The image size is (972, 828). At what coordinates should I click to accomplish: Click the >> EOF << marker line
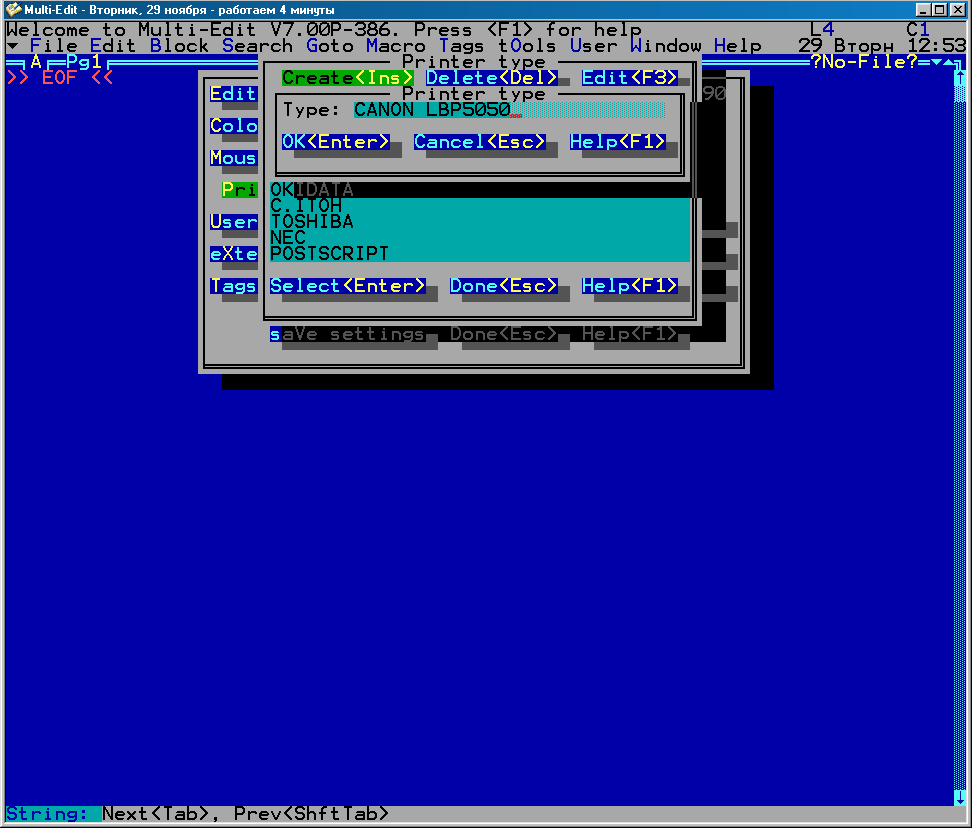[60, 78]
